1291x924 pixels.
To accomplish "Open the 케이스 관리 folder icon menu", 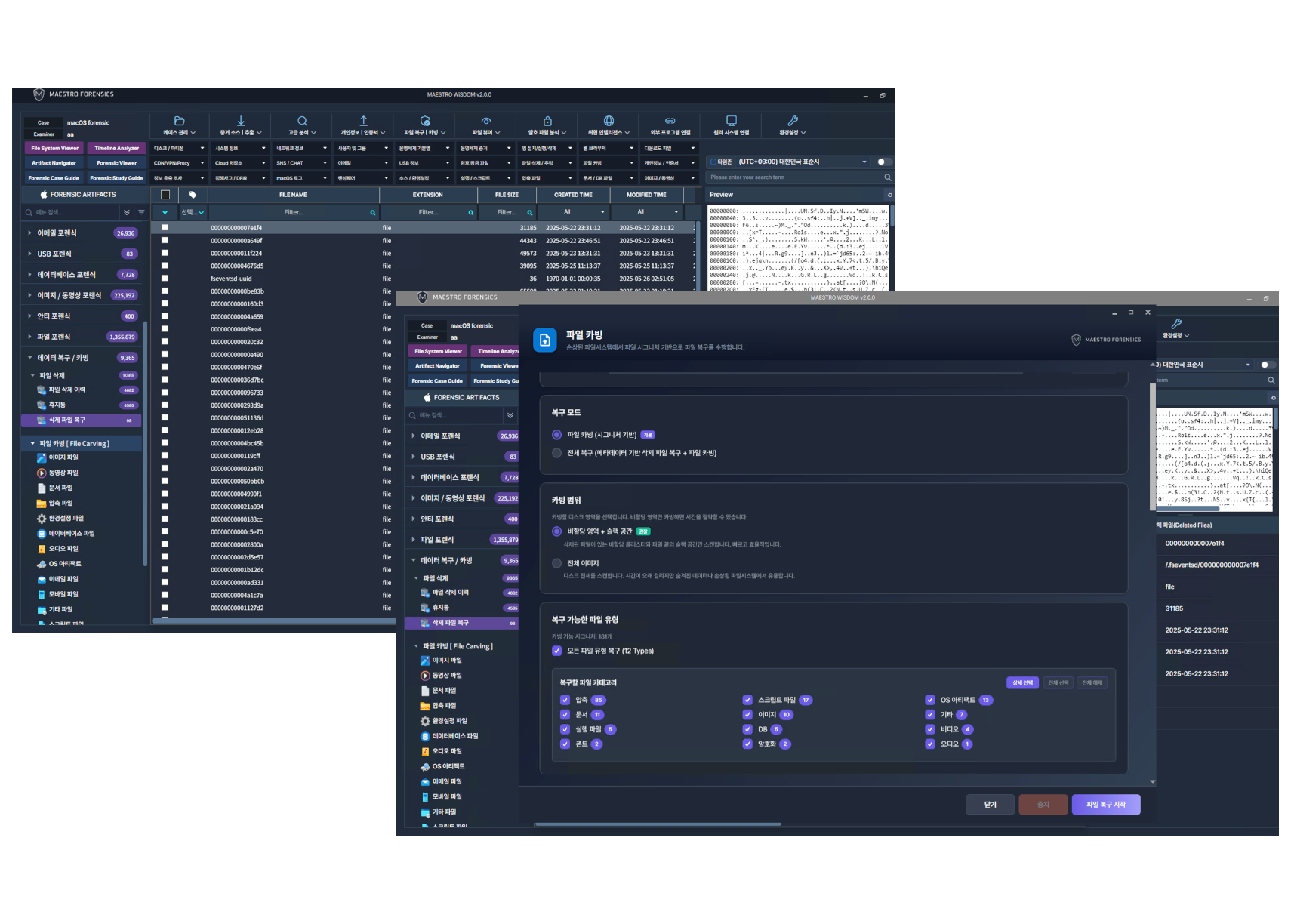I will 179,121.
